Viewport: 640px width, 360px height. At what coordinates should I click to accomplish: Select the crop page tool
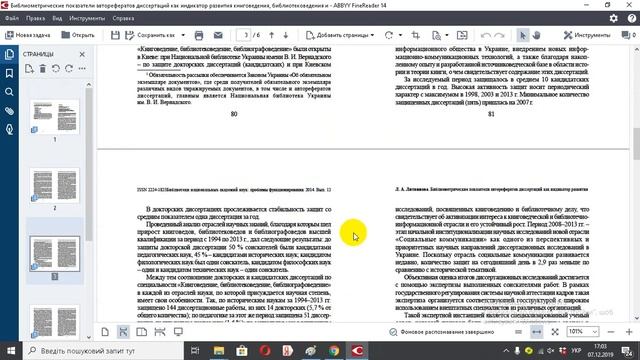click(416, 35)
